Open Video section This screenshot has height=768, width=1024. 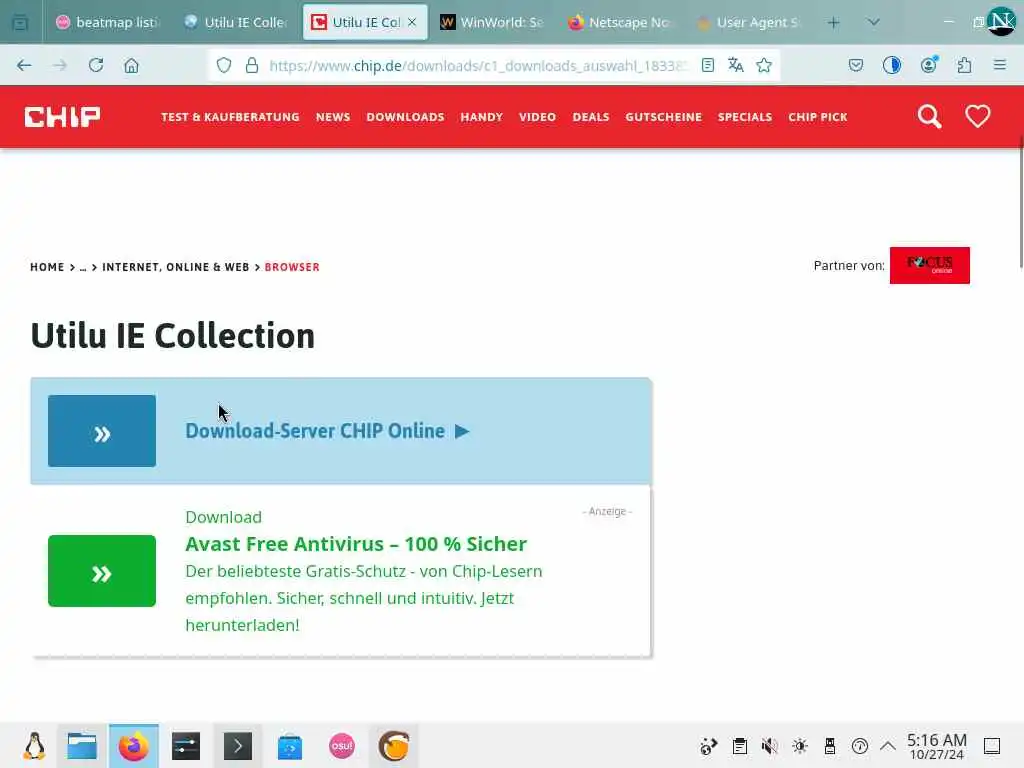click(537, 117)
